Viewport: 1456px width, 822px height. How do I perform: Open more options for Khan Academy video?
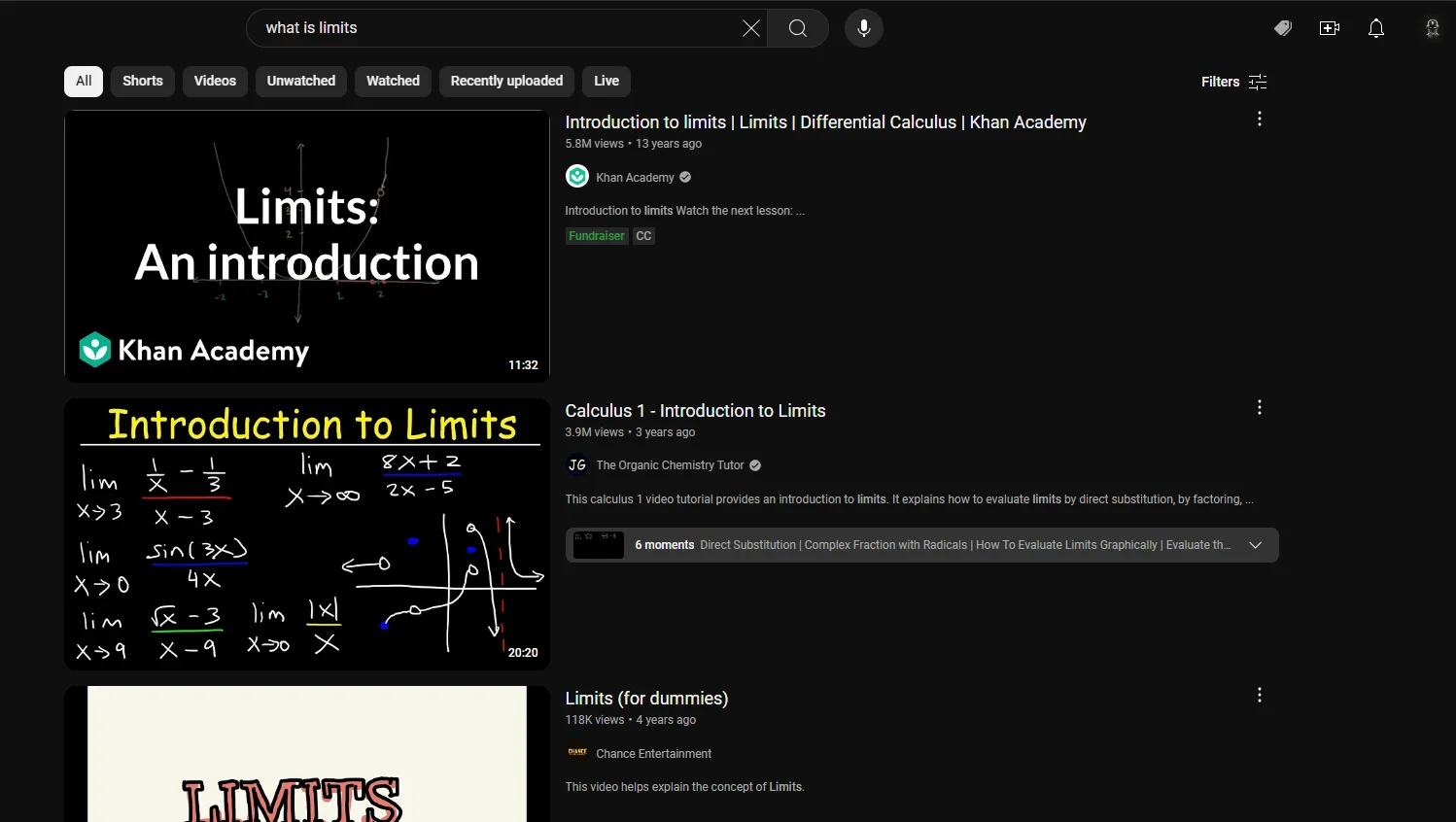(1260, 119)
